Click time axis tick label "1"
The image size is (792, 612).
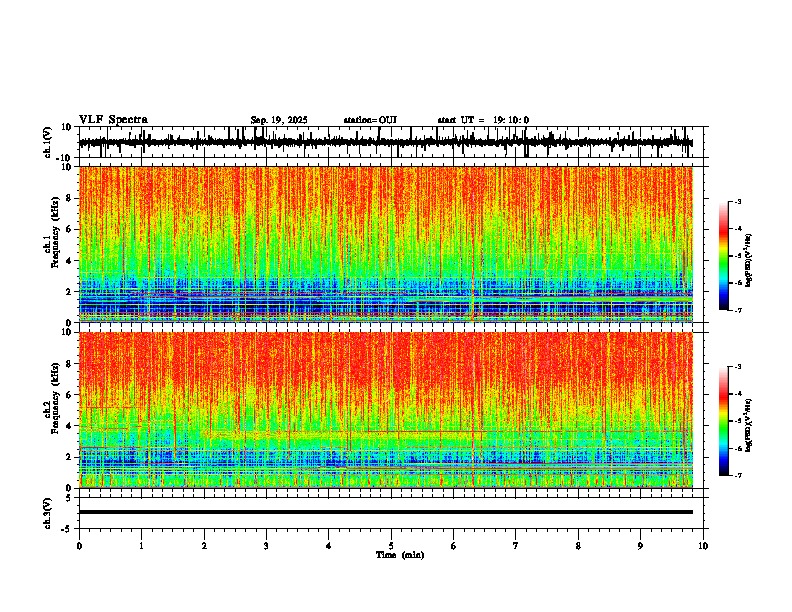tap(141, 546)
